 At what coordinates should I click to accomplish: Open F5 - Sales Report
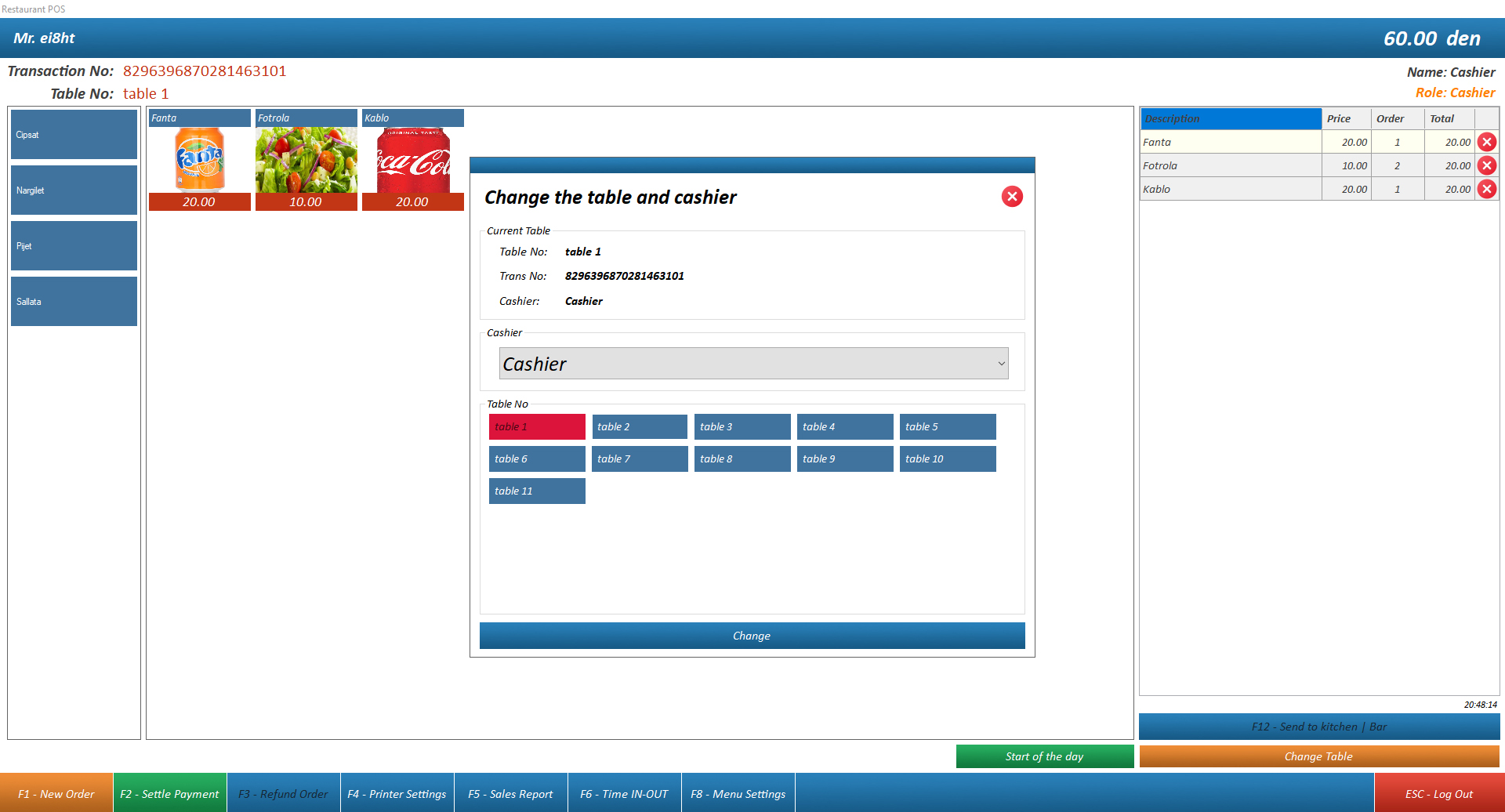[510, 793]
